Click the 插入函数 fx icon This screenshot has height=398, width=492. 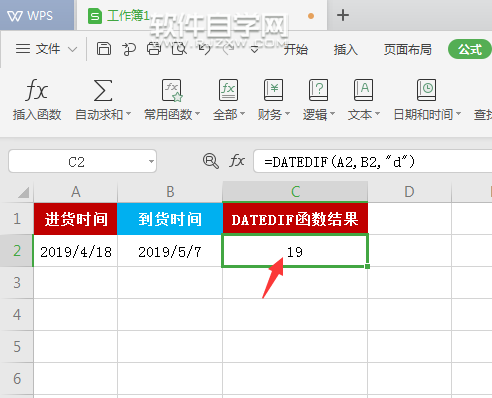(37, 90)
